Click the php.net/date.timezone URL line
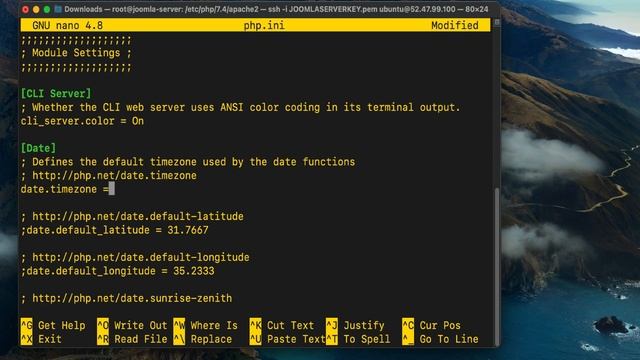Image resolution: width=640 pixels, height=360 pixels. [109, 176]
